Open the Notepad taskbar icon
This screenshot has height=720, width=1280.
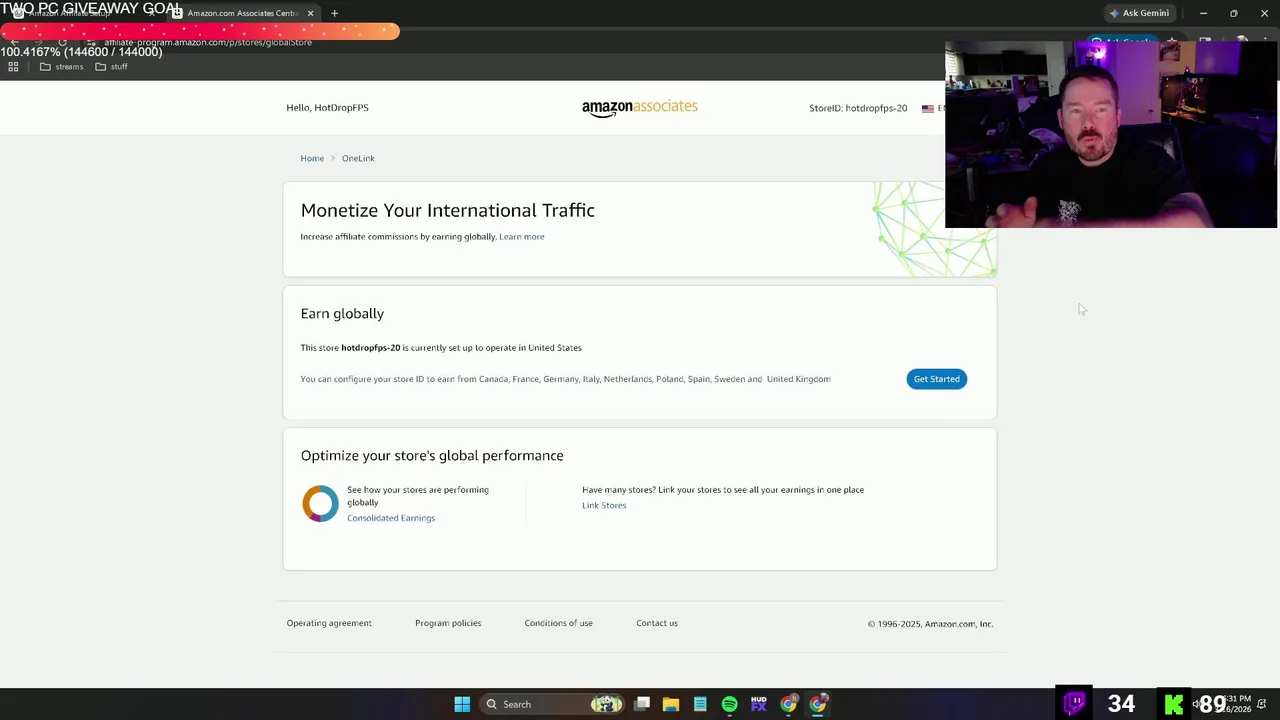pyautogui.click(x=700, y=704)
